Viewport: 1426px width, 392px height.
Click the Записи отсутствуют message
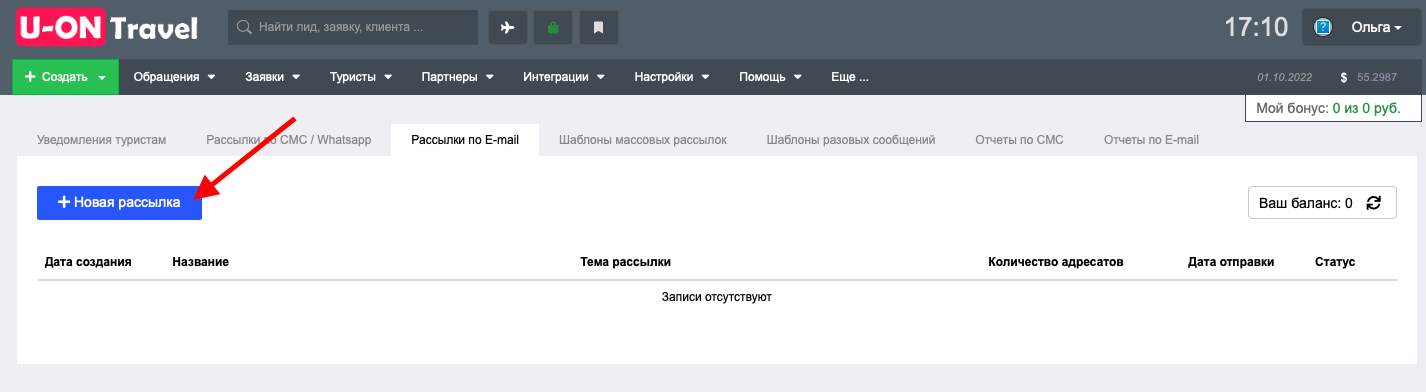tap(717, 297)
